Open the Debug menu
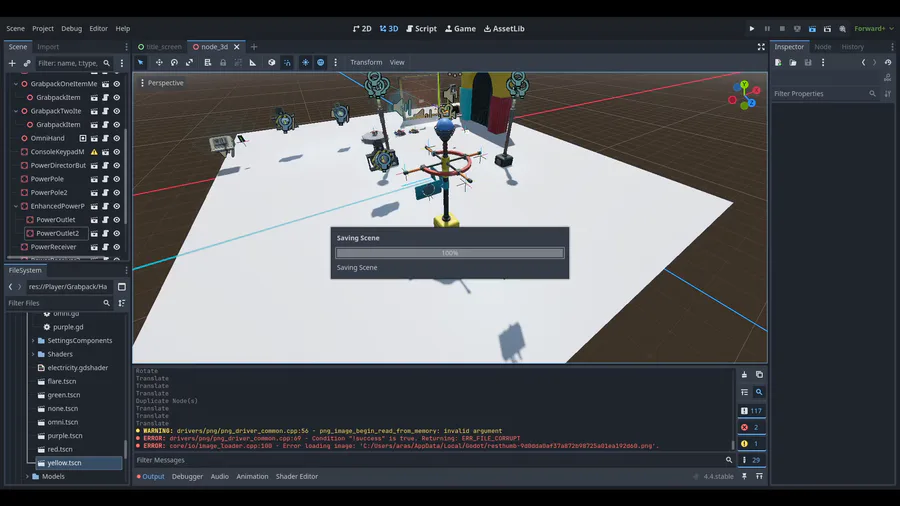900x506 pixels. pos(72,29)
